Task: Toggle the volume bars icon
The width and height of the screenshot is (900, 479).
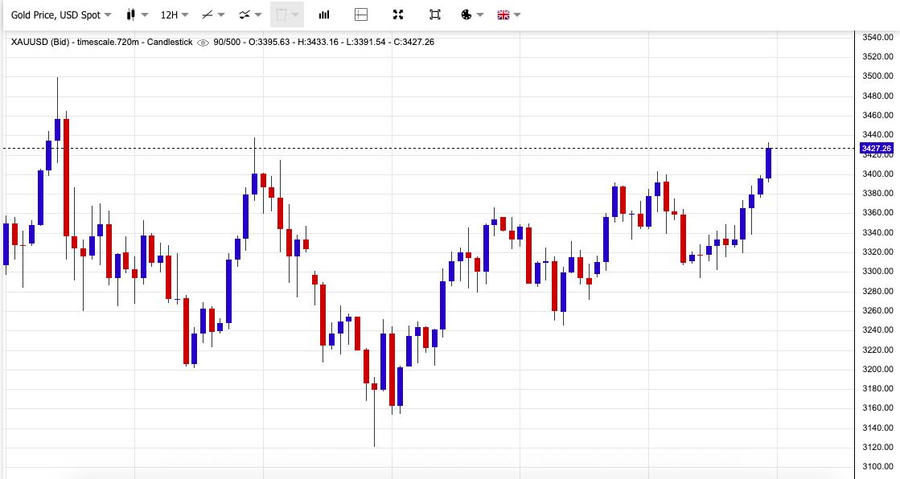Action: coord(324,15)
